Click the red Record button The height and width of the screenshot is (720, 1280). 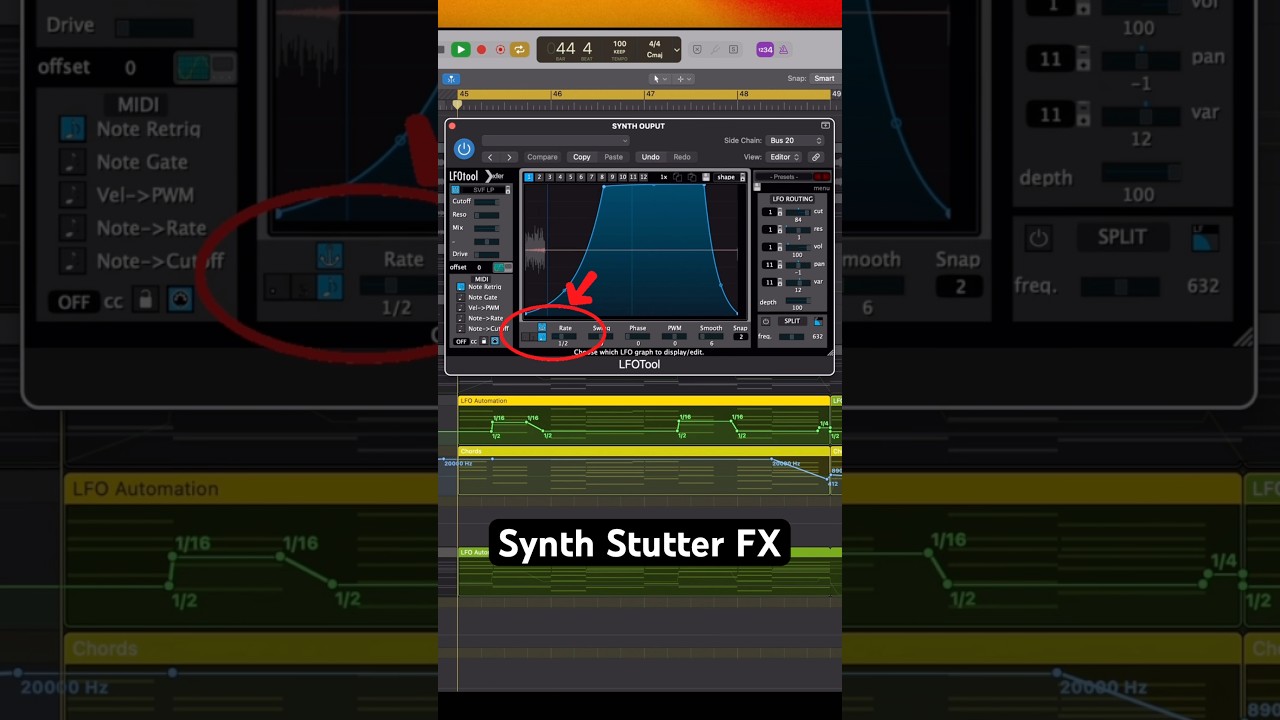click(481, 49)
